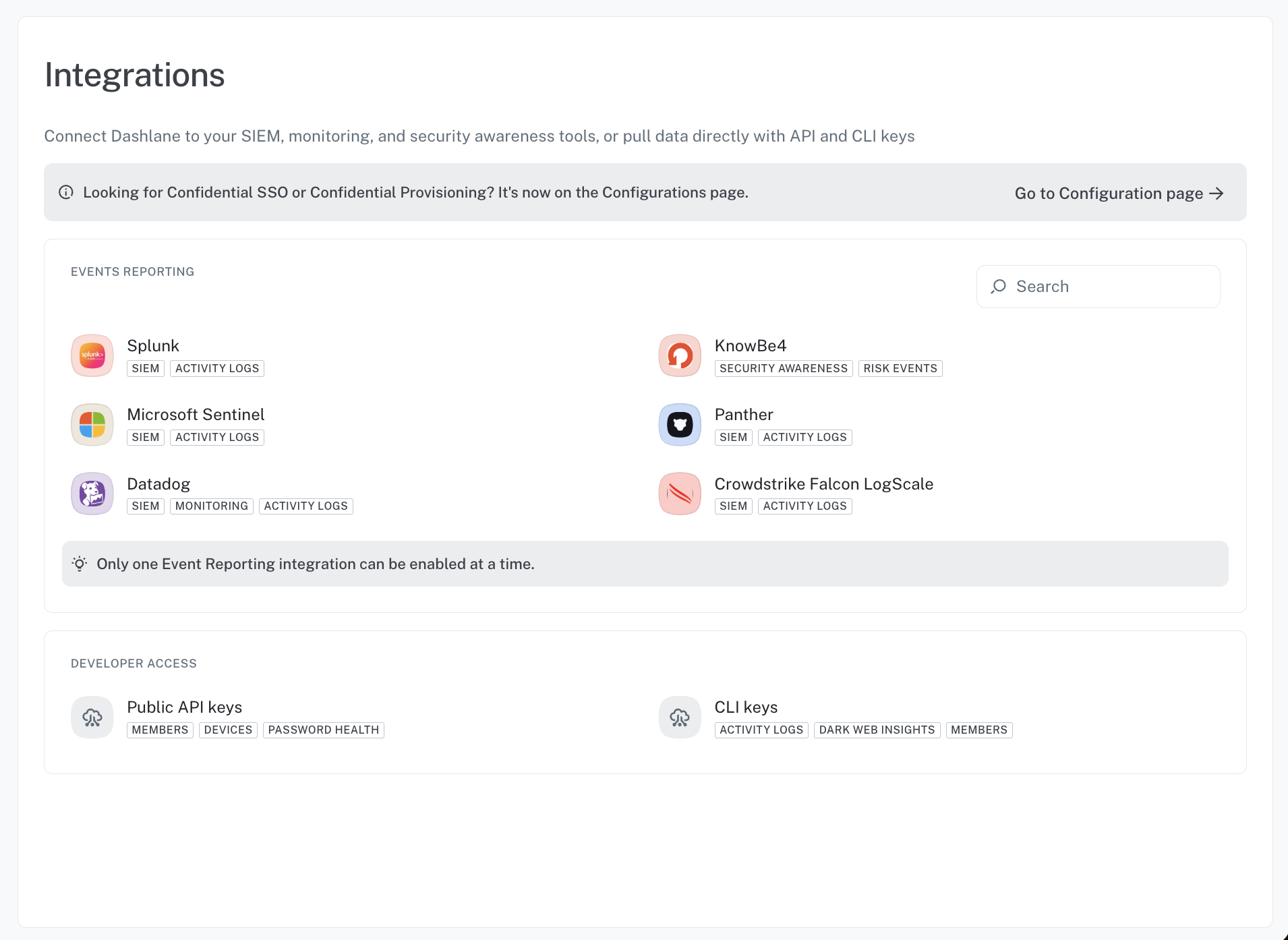Viewport: 1288px width, 940px height.
Task: Click the DEVELOPER ACCESS section heading
Action: (x=134, y=664)
